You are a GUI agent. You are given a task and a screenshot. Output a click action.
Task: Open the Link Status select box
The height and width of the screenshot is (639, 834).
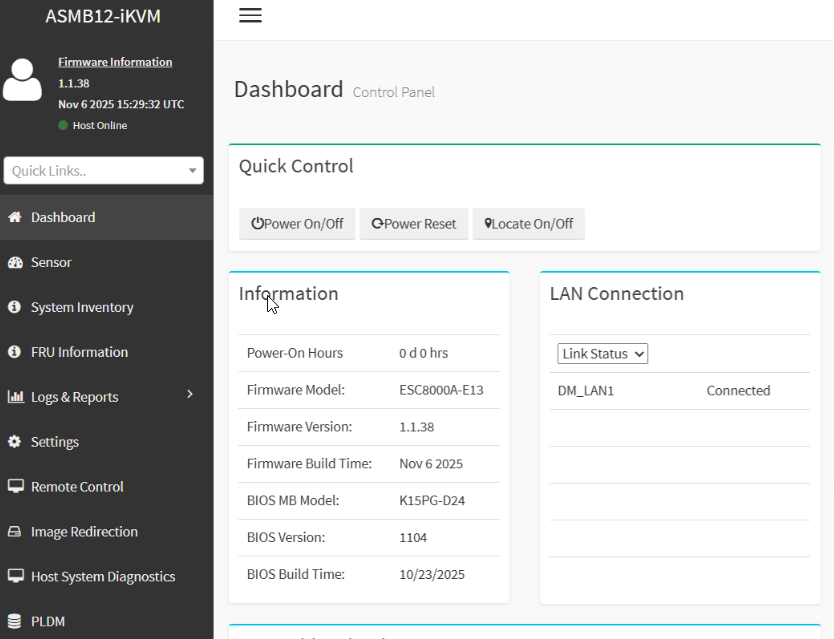tap(603, 354)
